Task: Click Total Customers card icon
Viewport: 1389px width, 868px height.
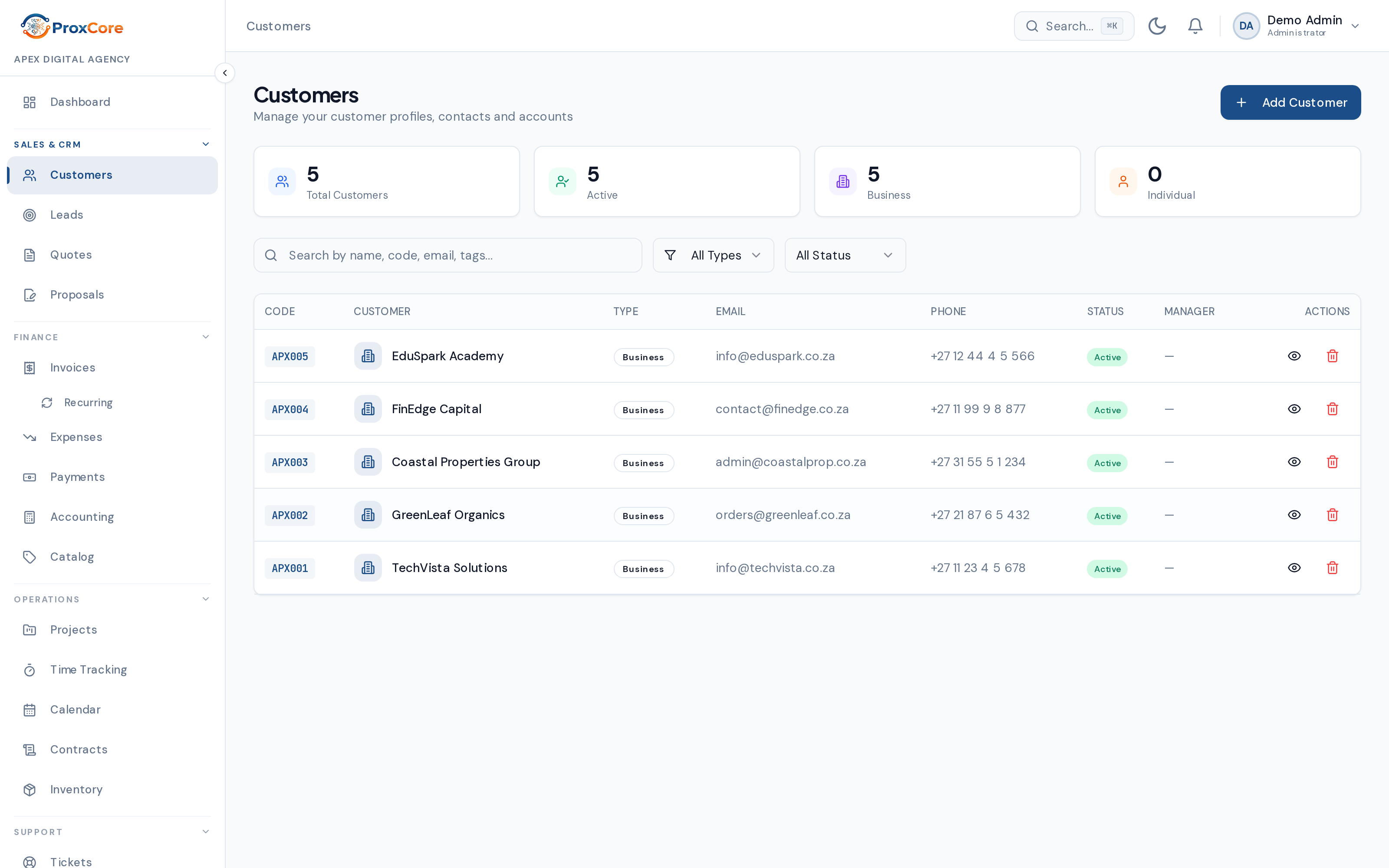Action: pos(282,181)
